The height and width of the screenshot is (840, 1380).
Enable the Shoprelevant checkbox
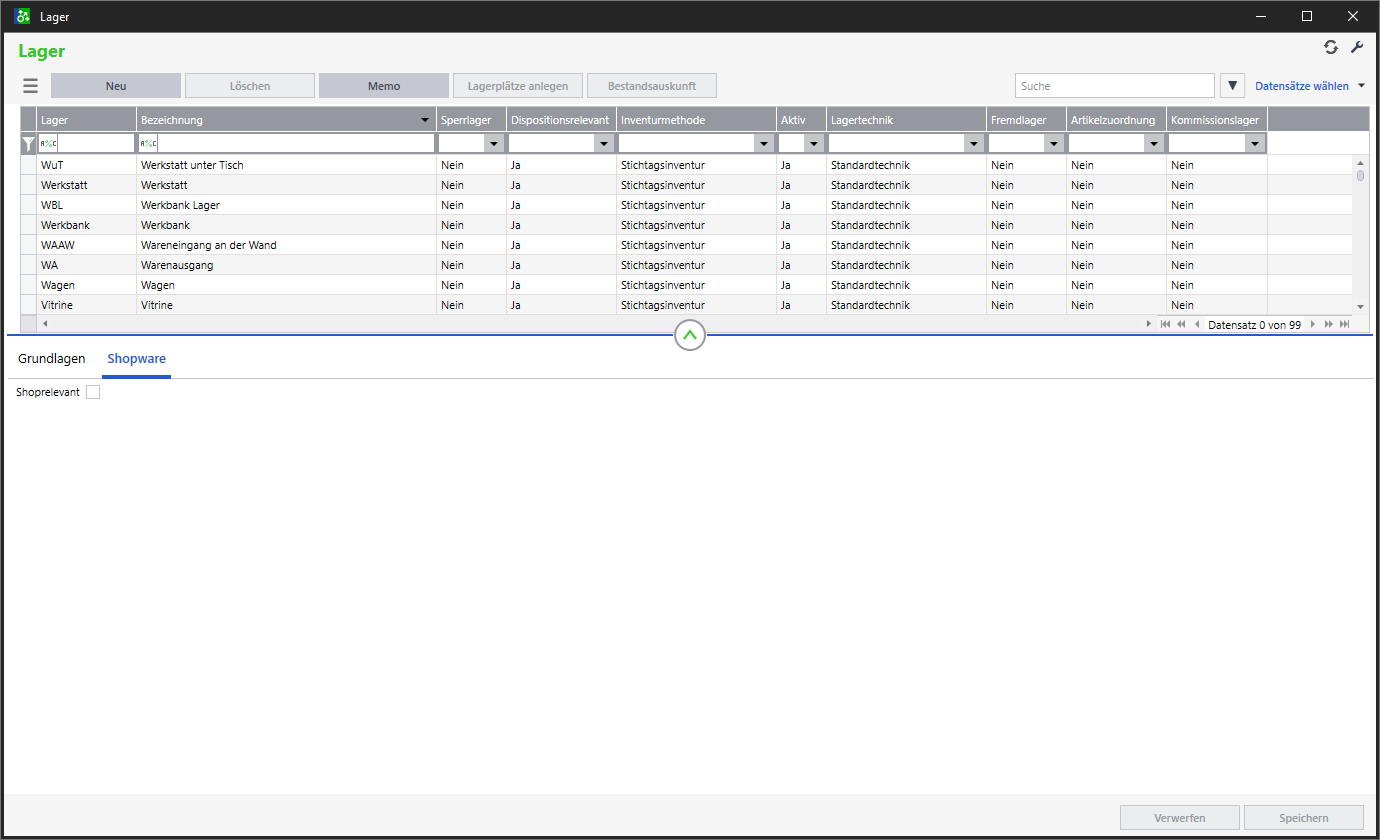click(x=93, y=393)
